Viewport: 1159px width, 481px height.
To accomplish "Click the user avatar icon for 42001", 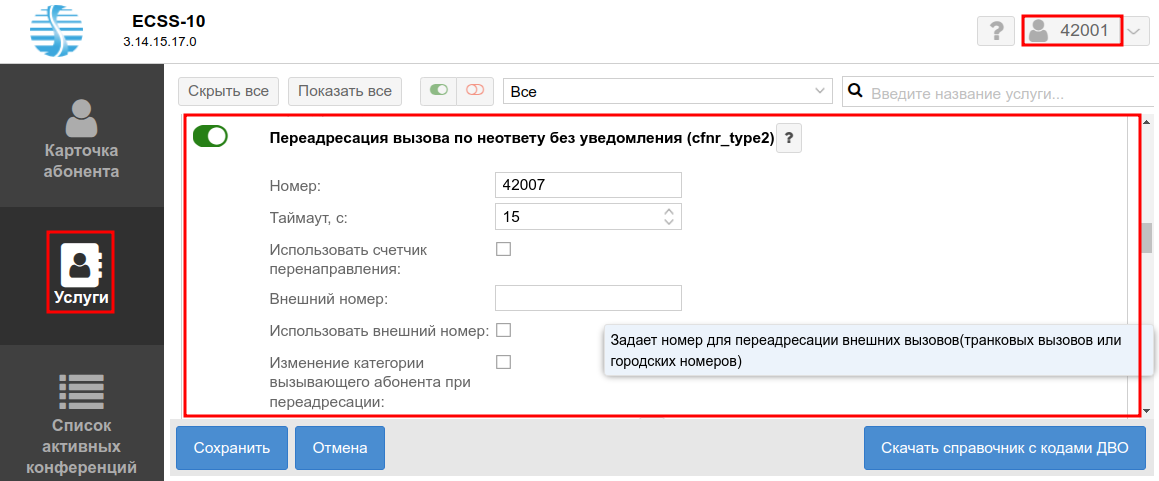I will pyautogui.click(x=1038, y=31).
